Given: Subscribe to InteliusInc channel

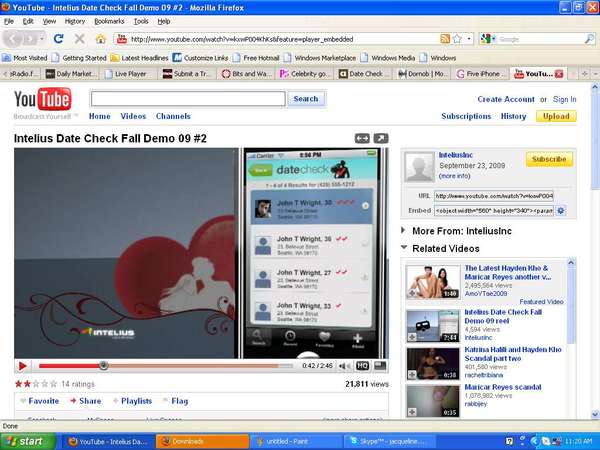Looking at the screenshot, I should 549,159.
